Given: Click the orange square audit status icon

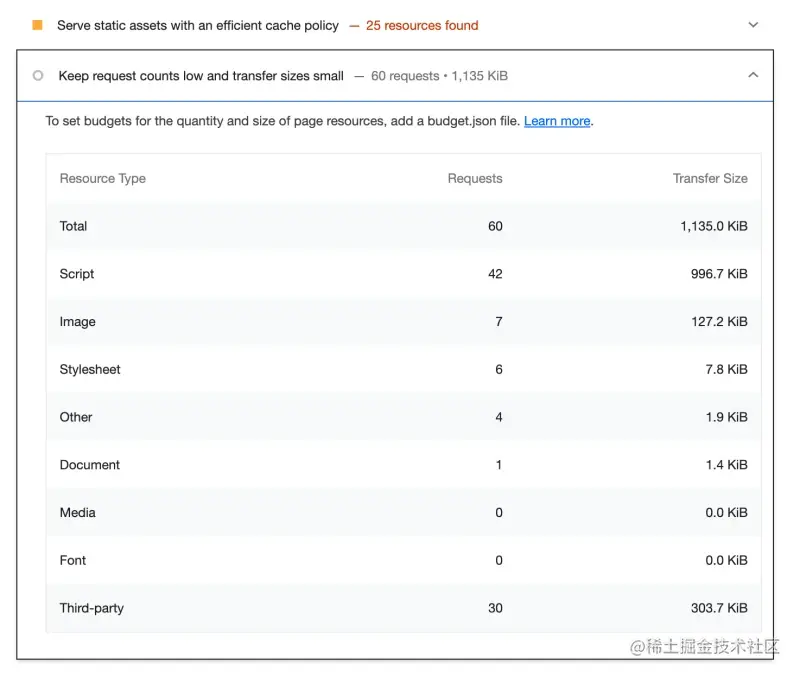Looking at the screenshot, I should tap(38, 25).
